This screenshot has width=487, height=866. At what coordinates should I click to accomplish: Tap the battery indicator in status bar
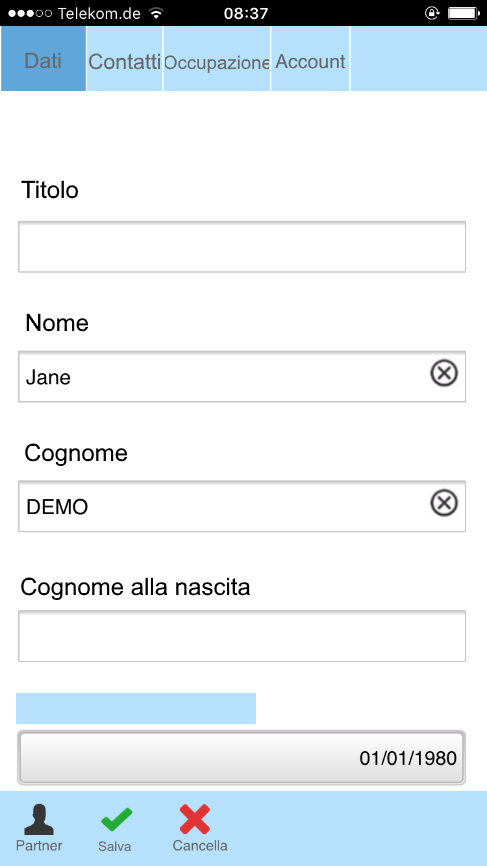pos(463,13)
